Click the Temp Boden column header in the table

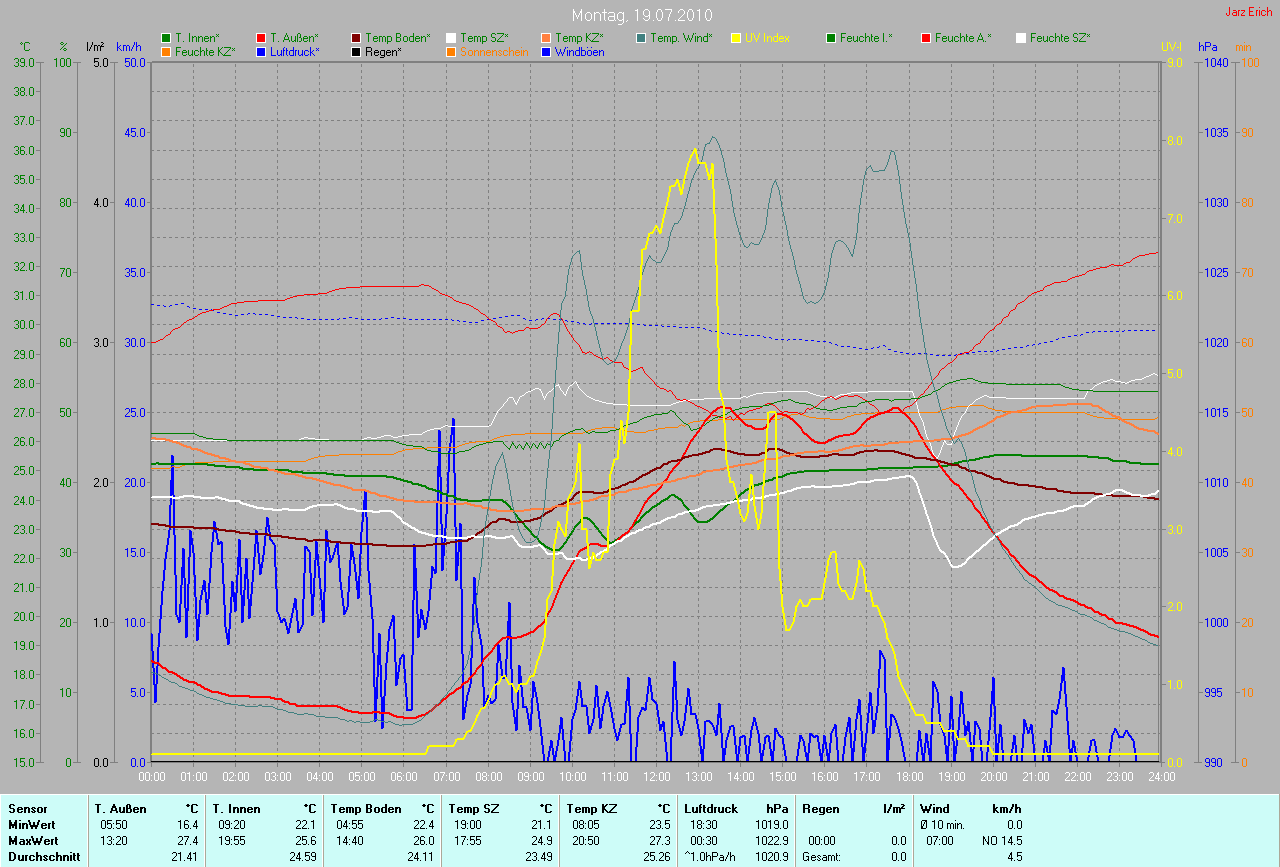point(365,809)
